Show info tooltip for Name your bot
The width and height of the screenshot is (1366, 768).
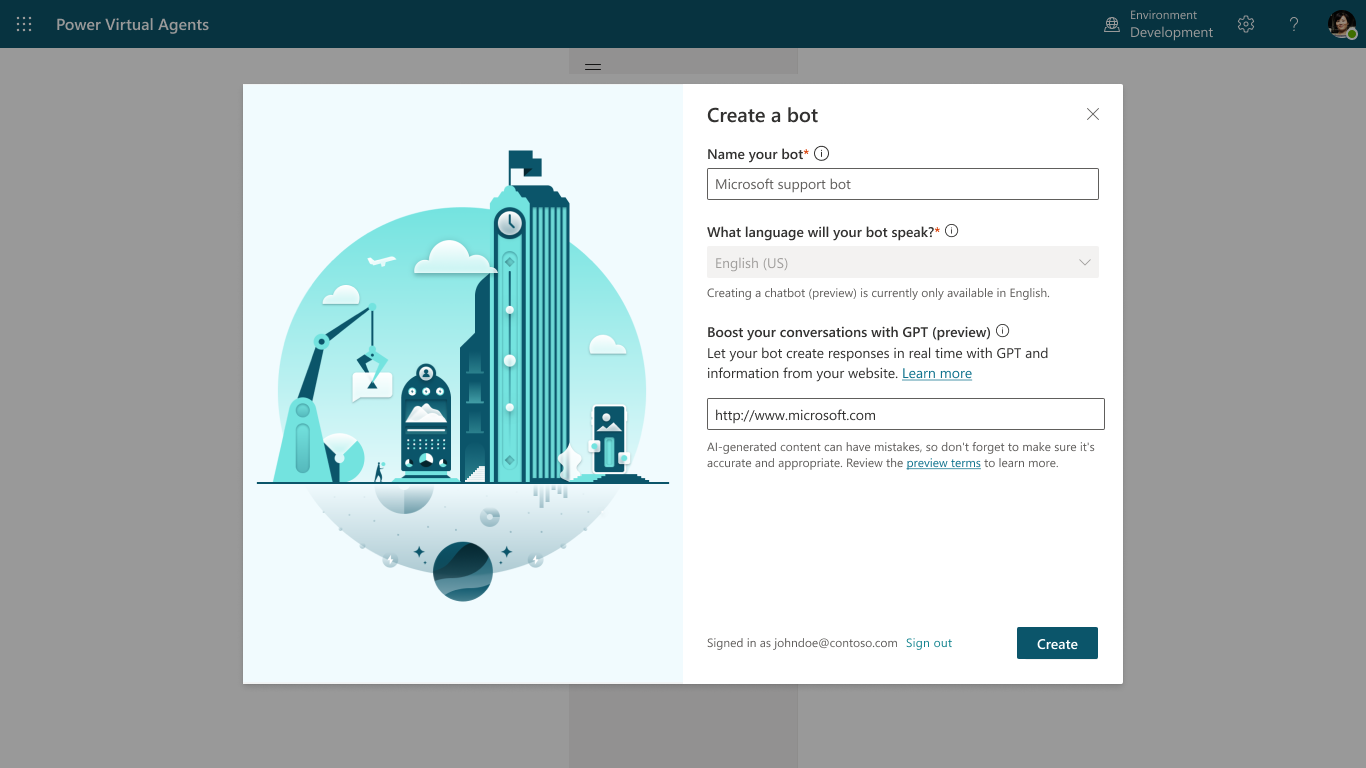tap(822, 154)
